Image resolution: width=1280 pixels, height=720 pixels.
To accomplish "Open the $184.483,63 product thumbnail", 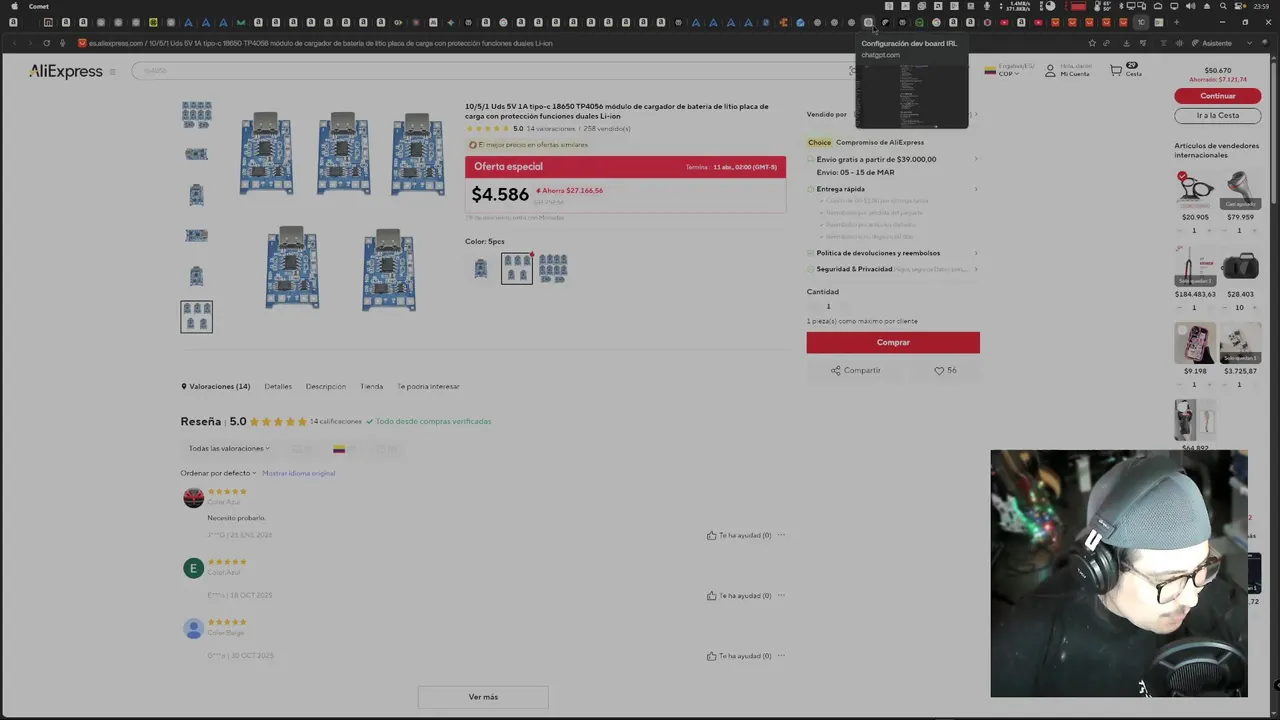I will [x=1195, y=267].
